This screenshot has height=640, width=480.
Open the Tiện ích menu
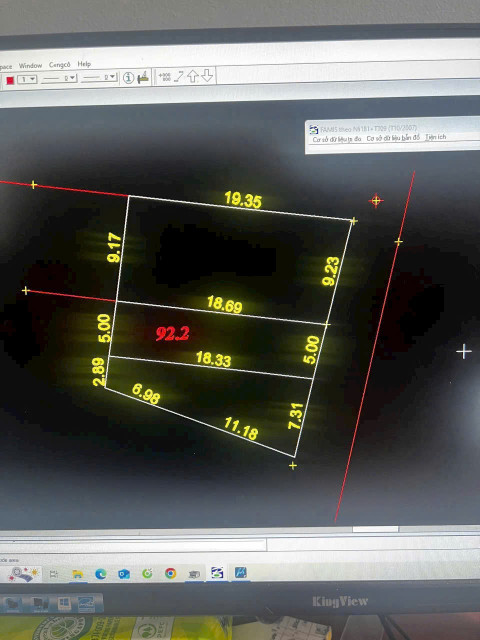pos(436,137)
